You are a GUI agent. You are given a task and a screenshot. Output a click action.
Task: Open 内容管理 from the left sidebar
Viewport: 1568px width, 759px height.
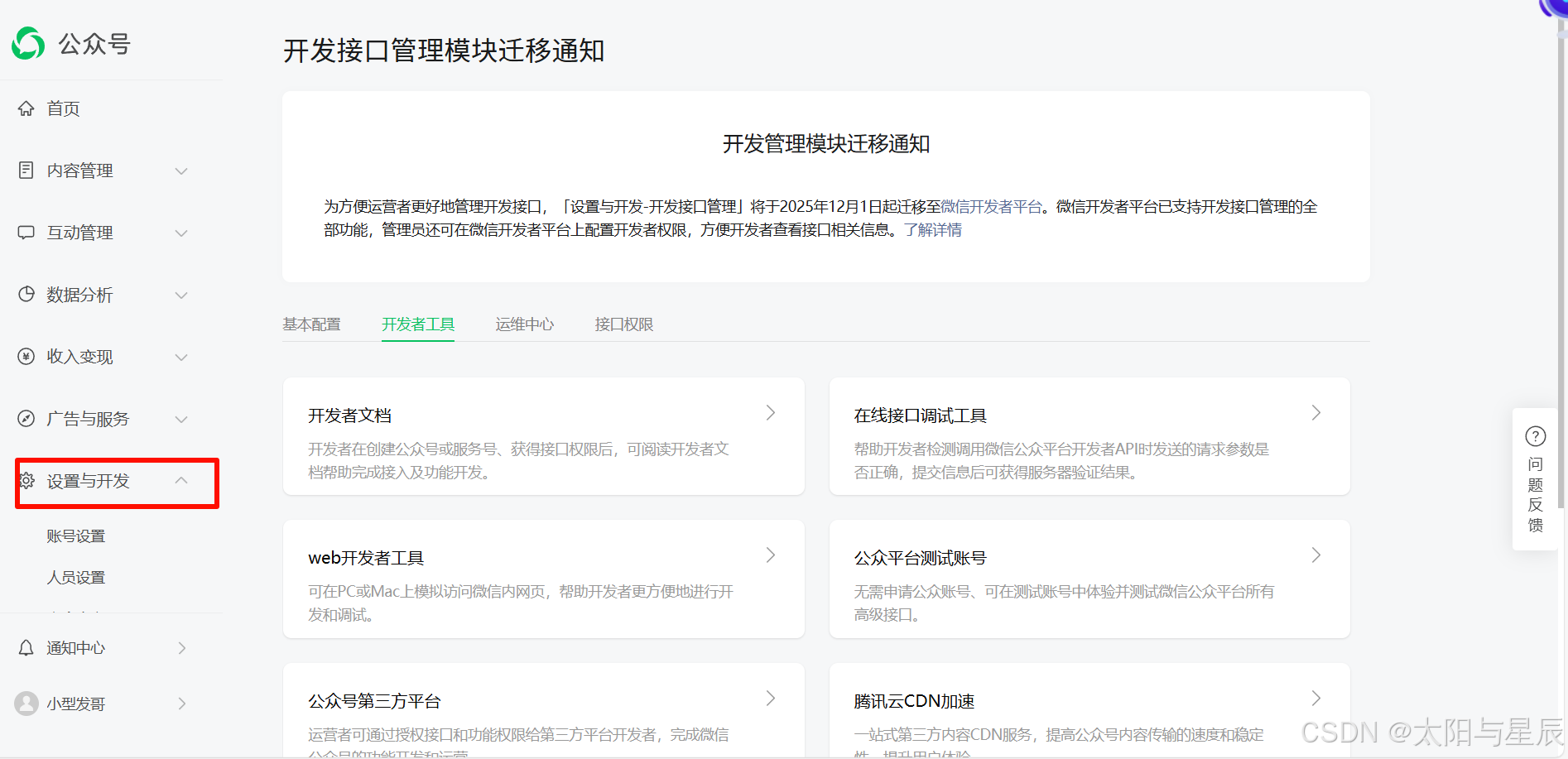point(79,170)
